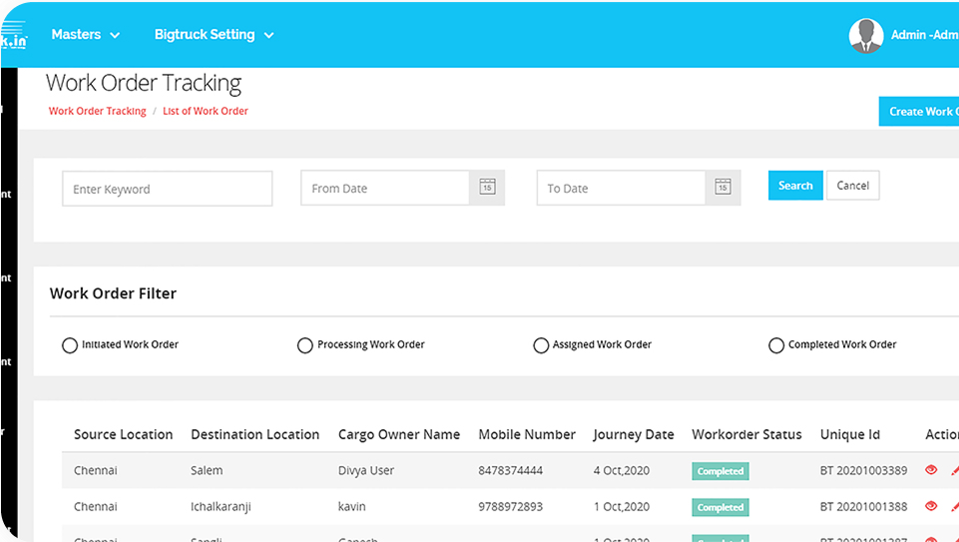Image resolution: width=959 pixels, height=542 pixels.
Task: Open the Admin account menu
Action: [923, 35]
